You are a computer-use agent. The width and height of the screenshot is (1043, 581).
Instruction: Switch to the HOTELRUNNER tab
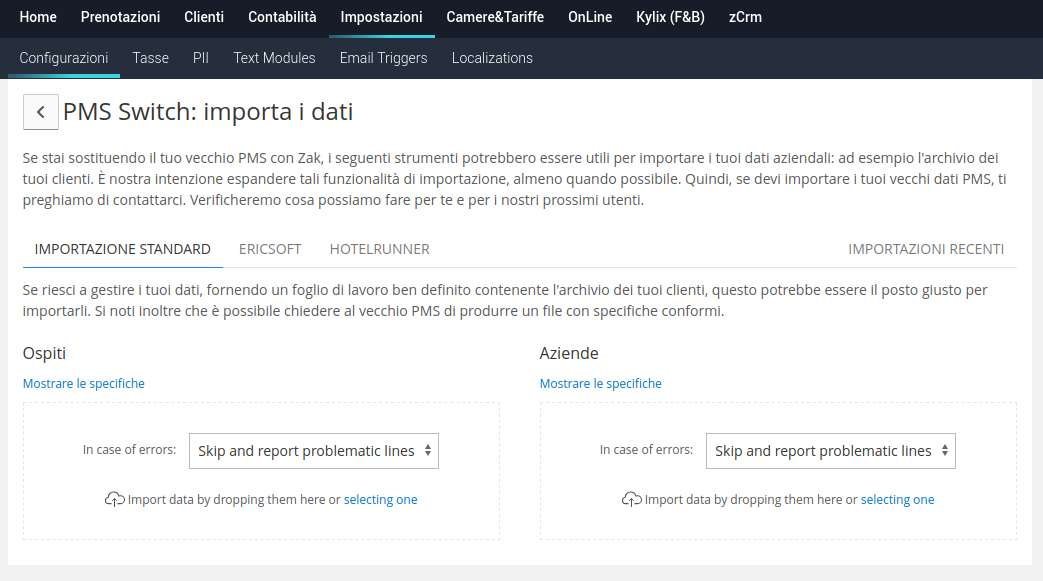(379, 249)
